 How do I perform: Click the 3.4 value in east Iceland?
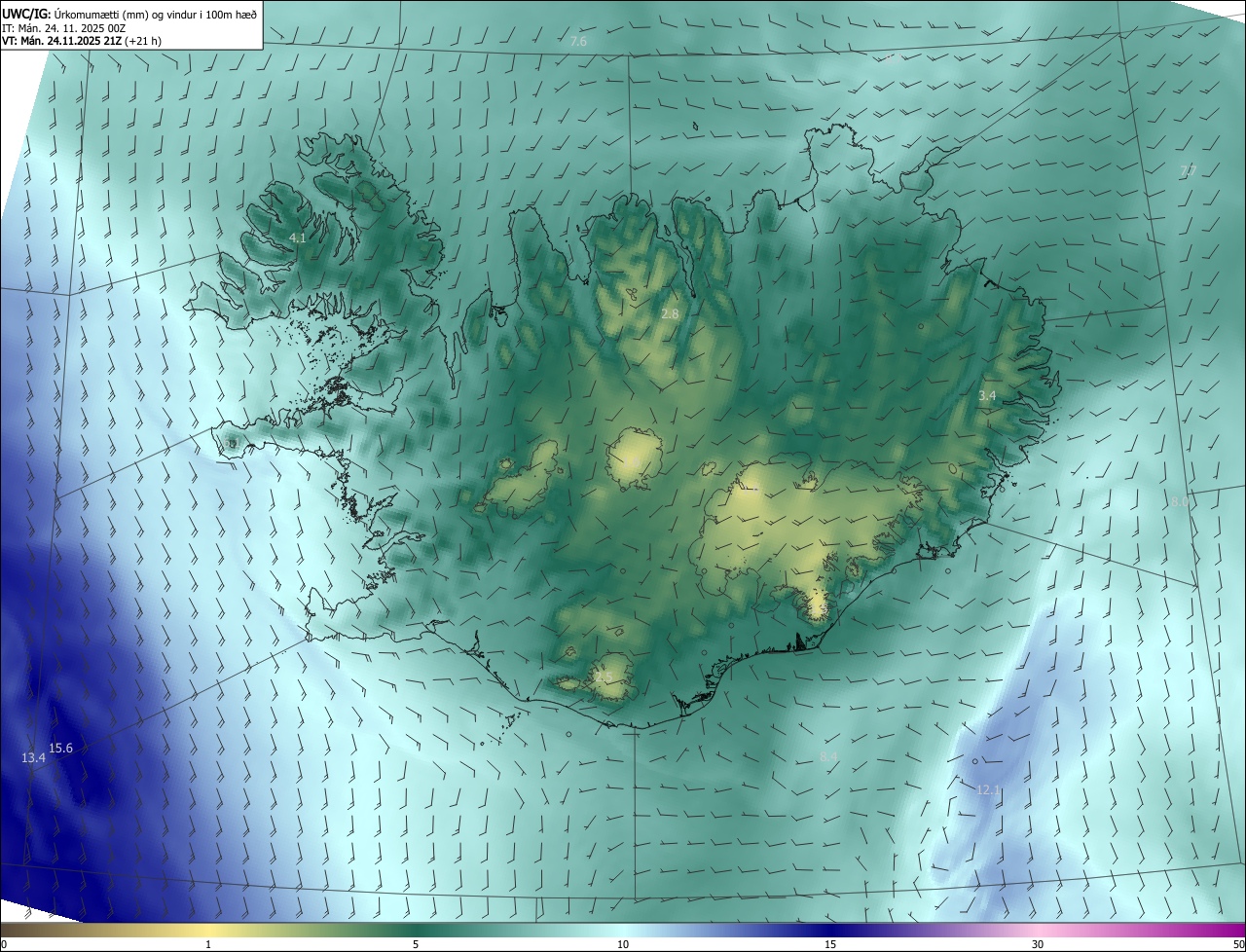click(987, 395)
